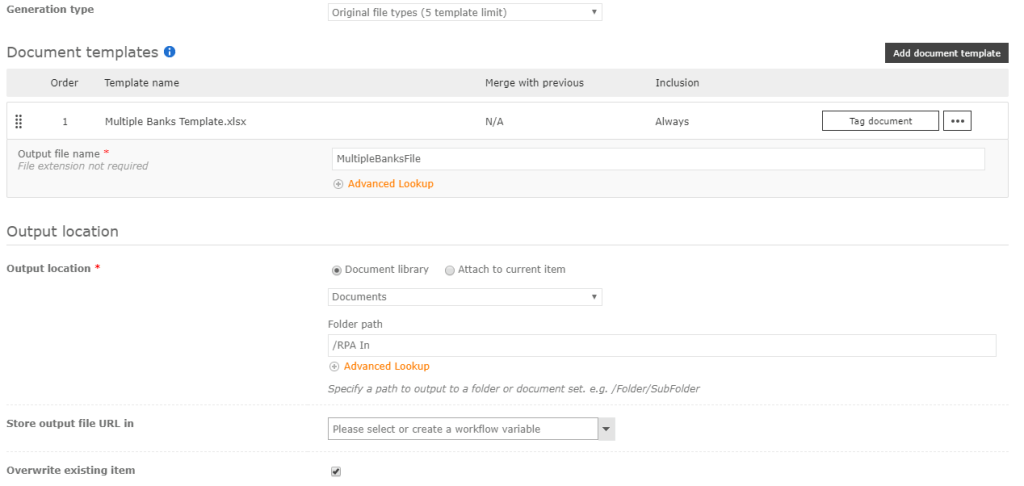Click into the Folder path input field
Viewport: 1024px width, 486px height.
(662, 345)
